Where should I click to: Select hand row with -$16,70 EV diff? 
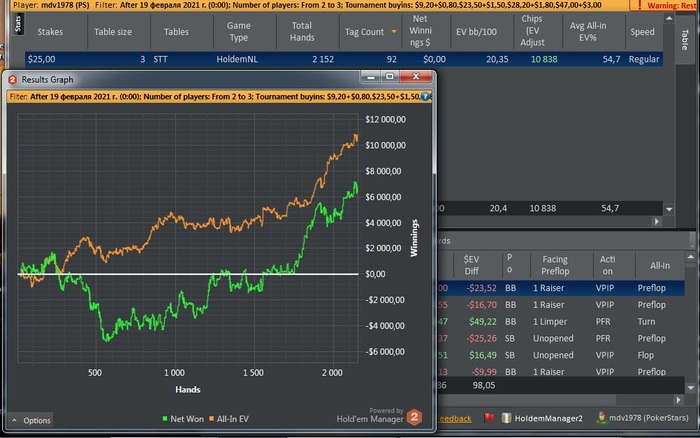[561, 305]
